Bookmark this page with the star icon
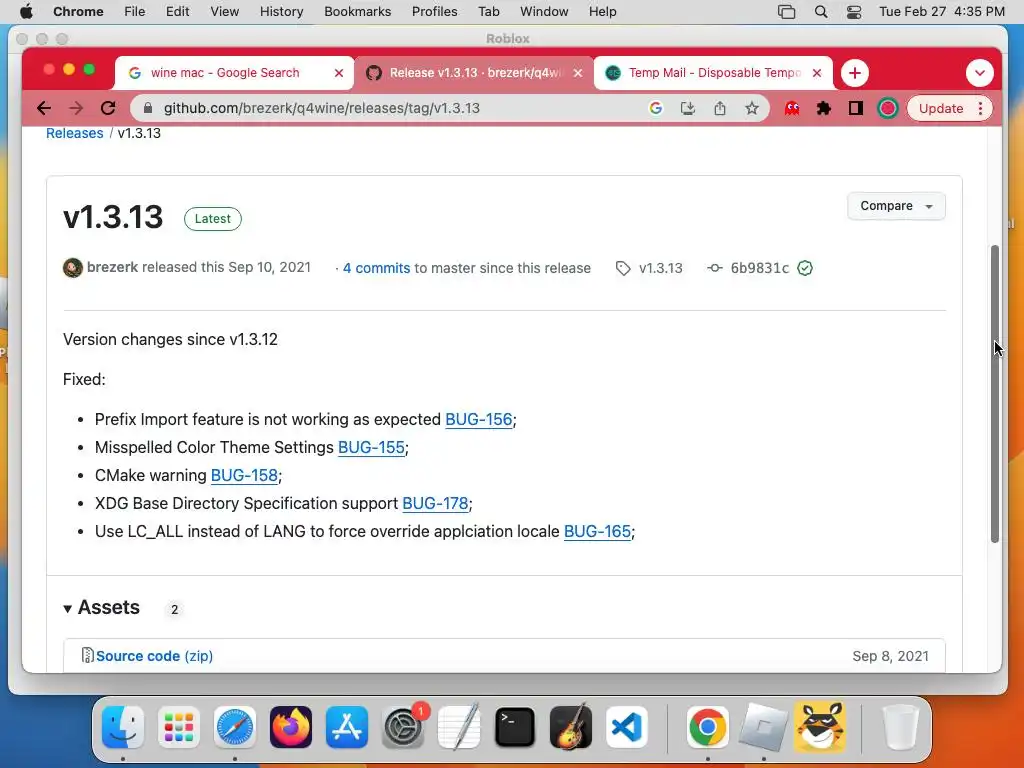The width and height of the screenshot is (1024, 768). [752, 108]
